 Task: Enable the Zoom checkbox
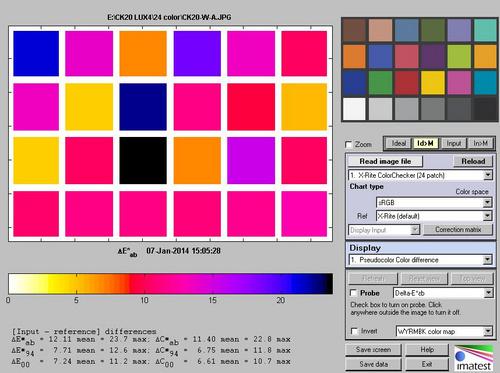tap(349, 144)
